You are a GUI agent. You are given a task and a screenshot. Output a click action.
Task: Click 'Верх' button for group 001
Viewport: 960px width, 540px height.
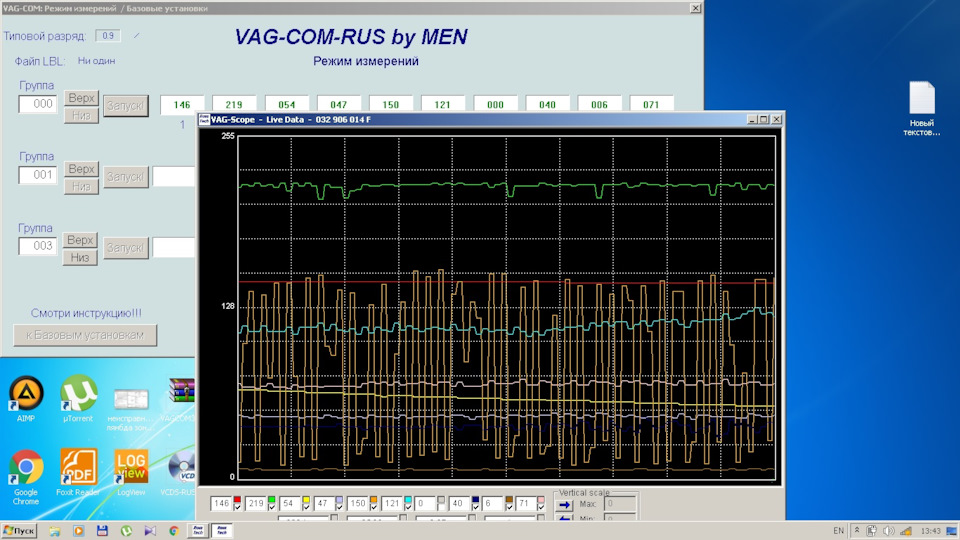[81, 169]
